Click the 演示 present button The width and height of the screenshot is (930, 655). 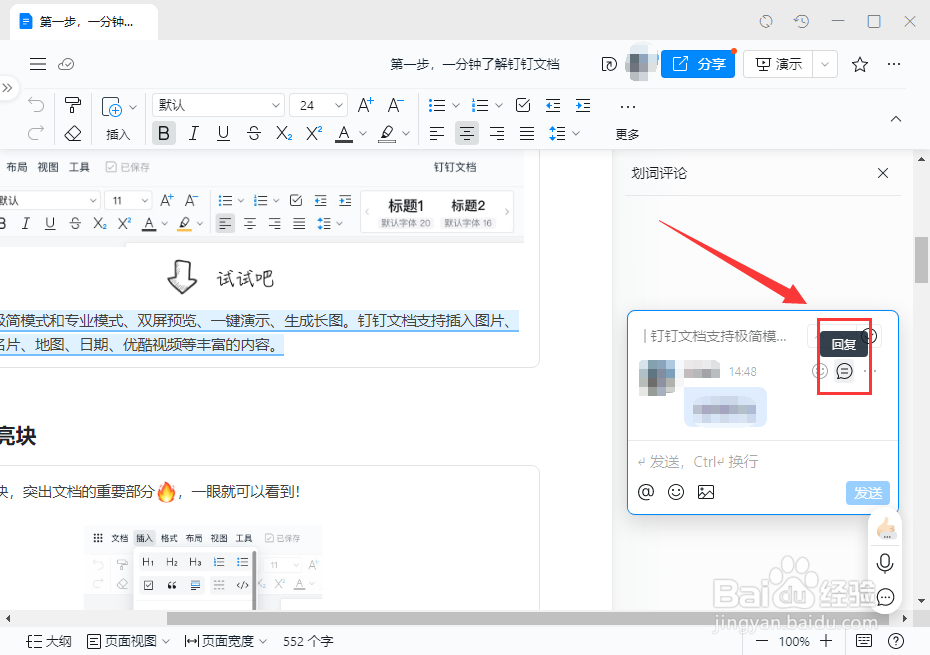pos(779,64)
